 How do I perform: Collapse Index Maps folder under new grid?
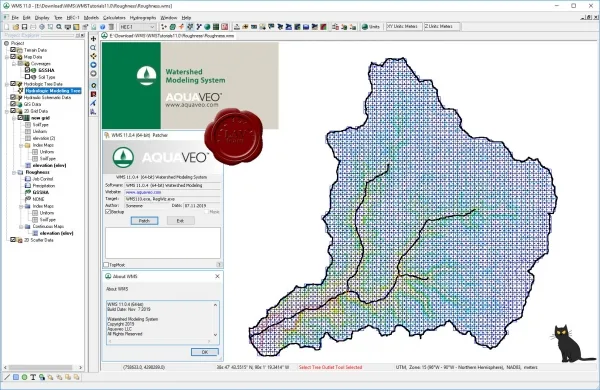[x=21, y=145]
